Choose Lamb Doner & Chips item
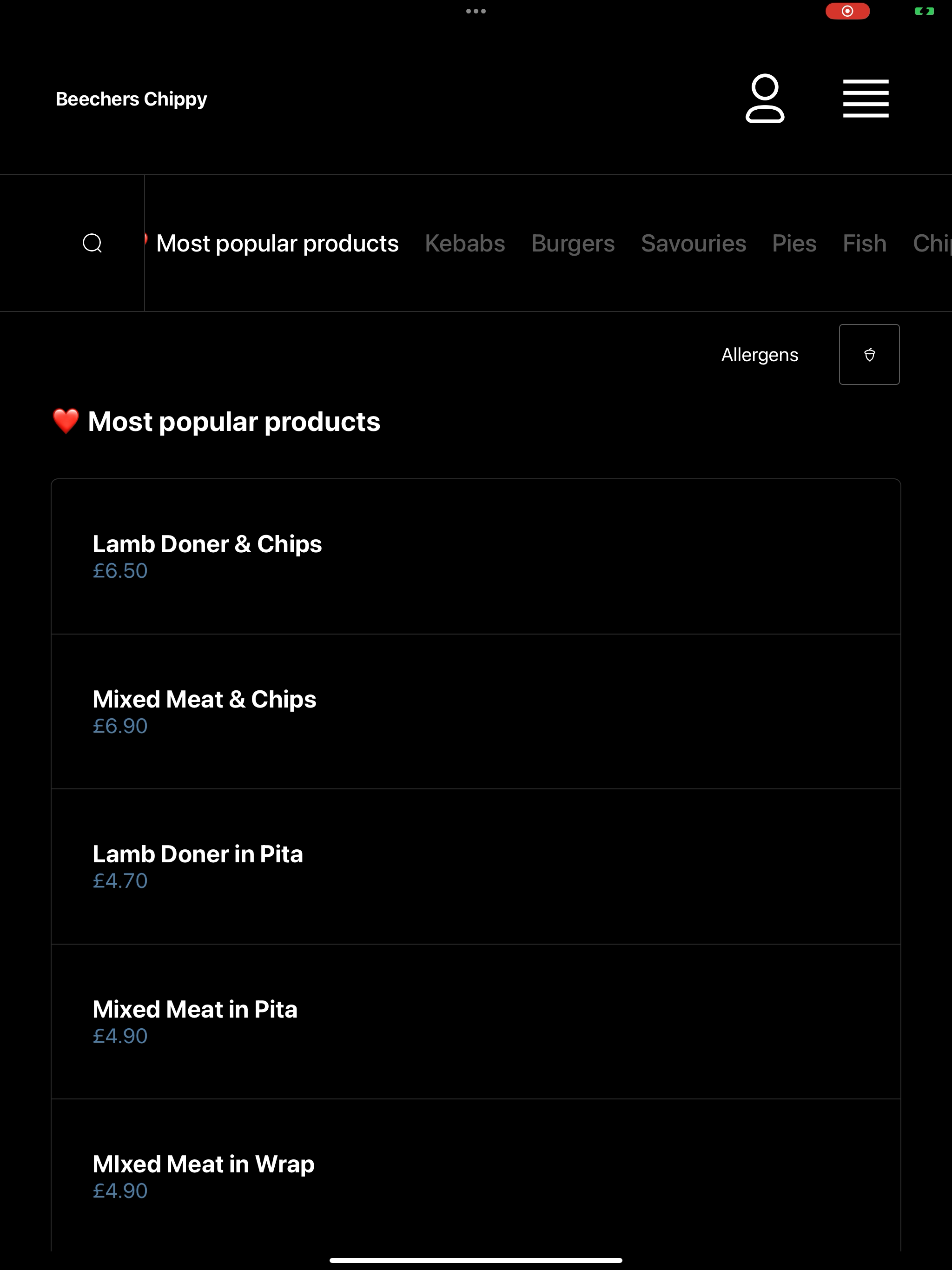Screen dimensions: 952x1270 coord(476,556)
